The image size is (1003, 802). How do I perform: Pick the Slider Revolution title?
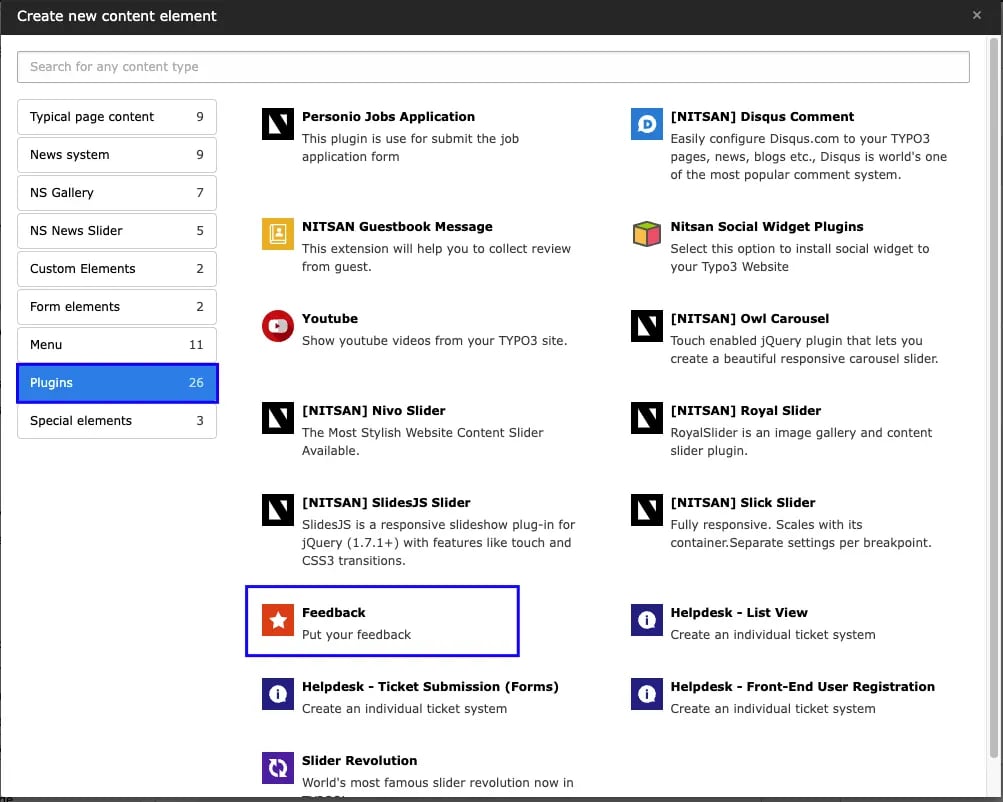tap(359, 761)
